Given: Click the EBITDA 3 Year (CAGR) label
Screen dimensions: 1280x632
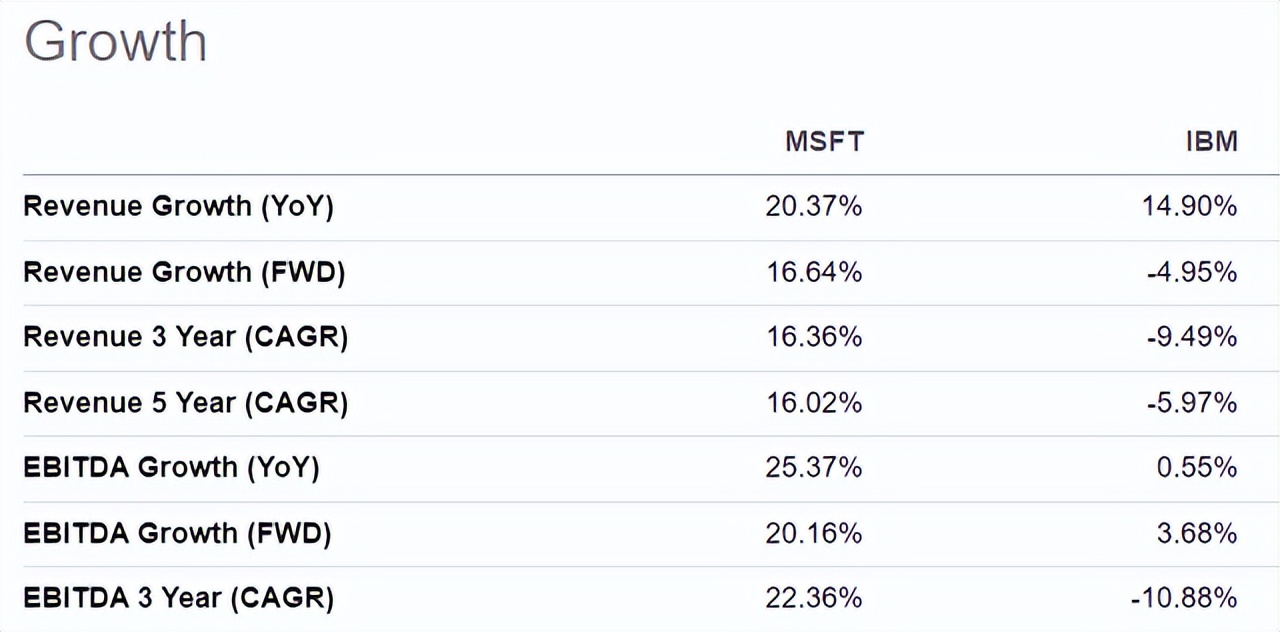Looking at the screenshot, I should 178,598.
